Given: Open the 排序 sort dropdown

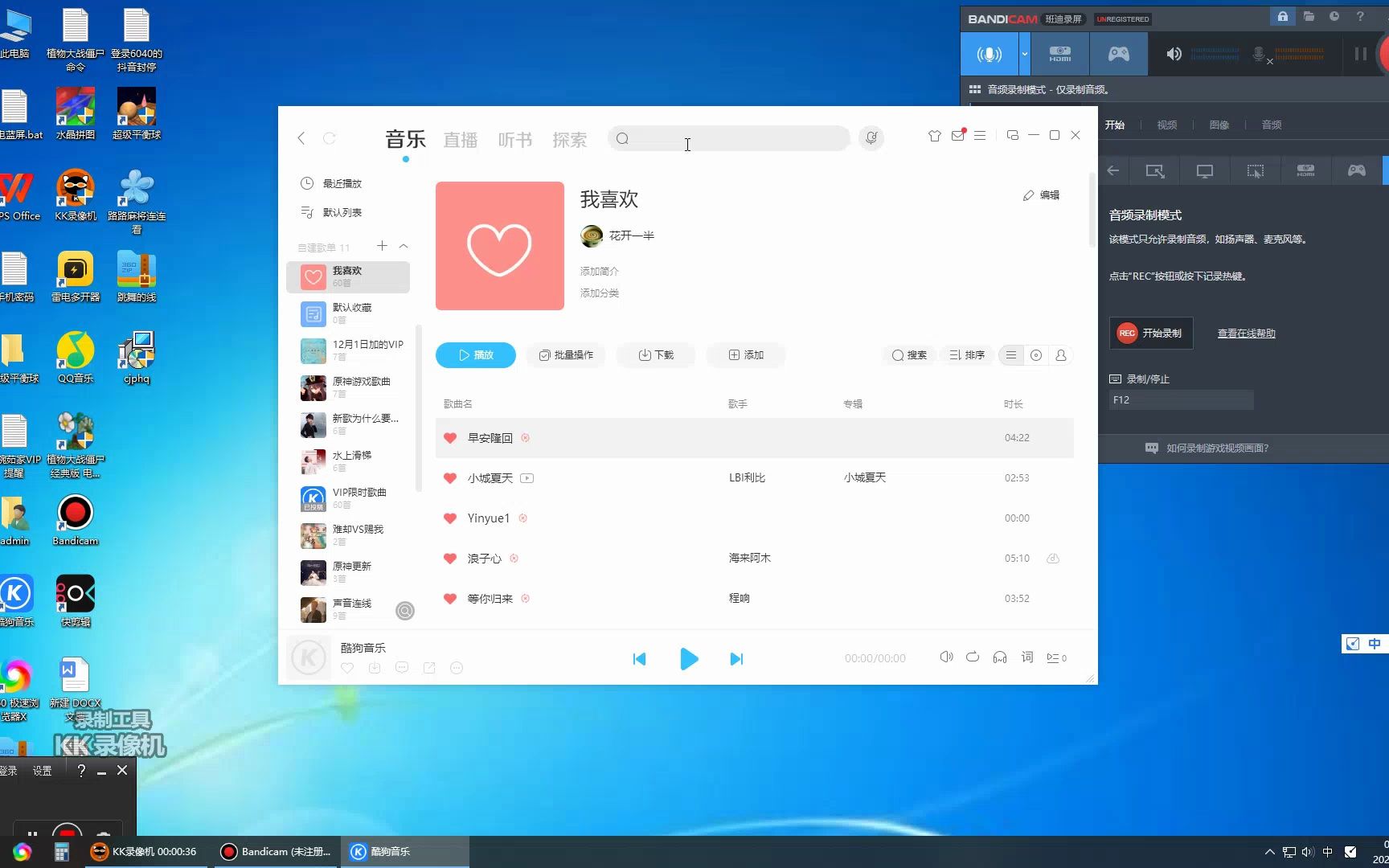Looking at the screenshot, I should [x=967, y=355].
